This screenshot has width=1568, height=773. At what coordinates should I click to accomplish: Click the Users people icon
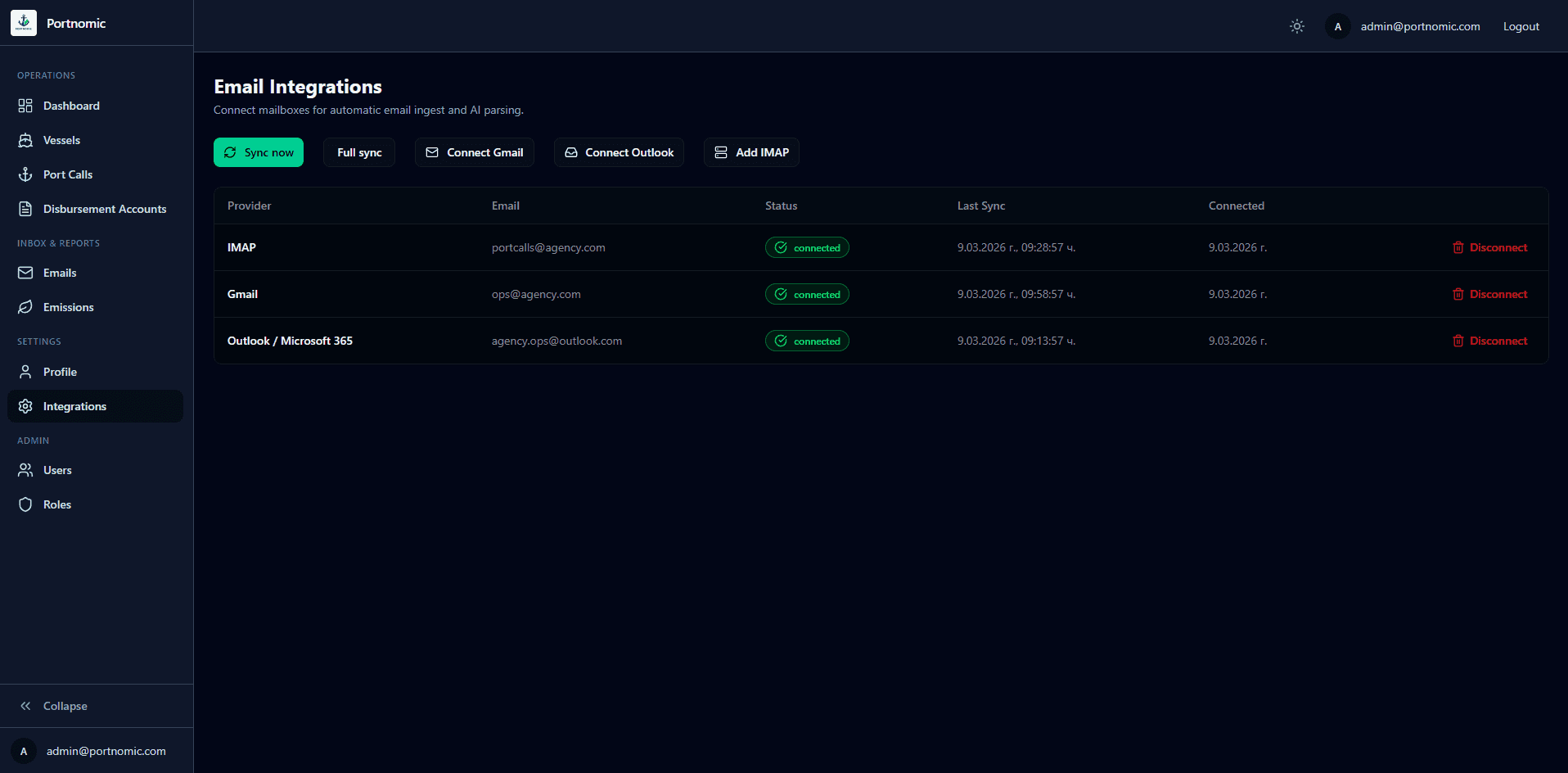click(25, 470)
